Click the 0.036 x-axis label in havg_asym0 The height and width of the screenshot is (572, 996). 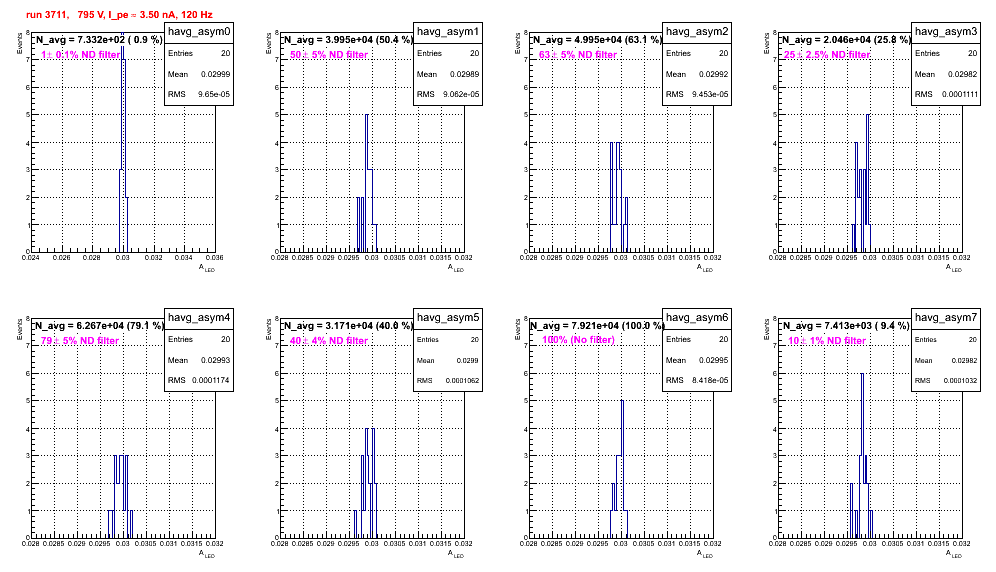pos(215,257)
